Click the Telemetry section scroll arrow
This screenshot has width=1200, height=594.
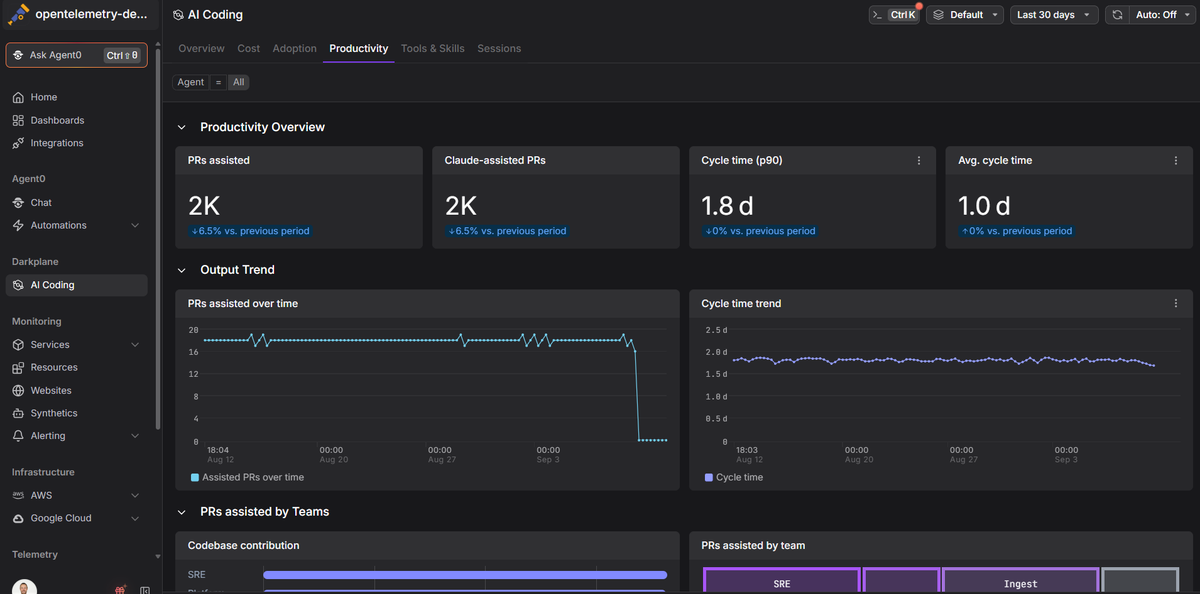coord(157,556)
